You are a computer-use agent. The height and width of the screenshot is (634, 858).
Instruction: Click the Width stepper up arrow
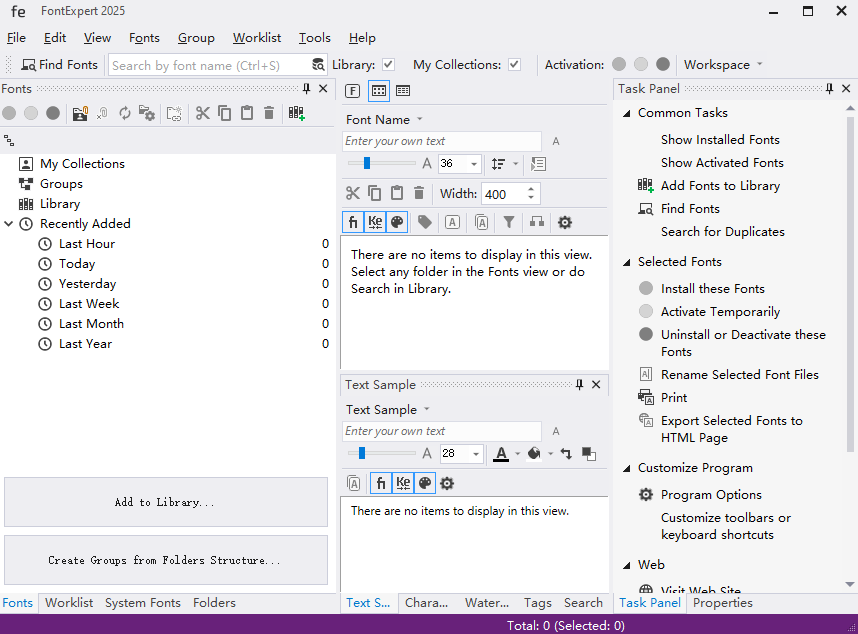tap(531, 189)
